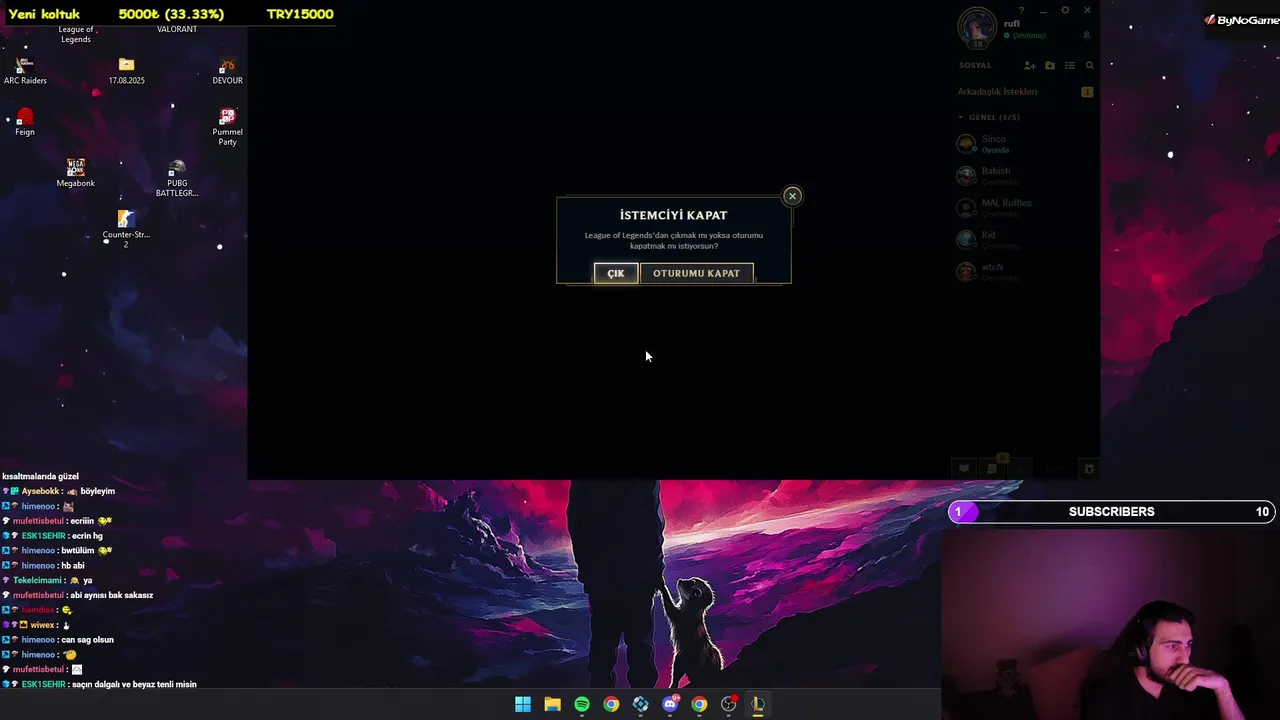Select friend Rid in the list
The image size is (1280, 720).
click(1024, 240)
